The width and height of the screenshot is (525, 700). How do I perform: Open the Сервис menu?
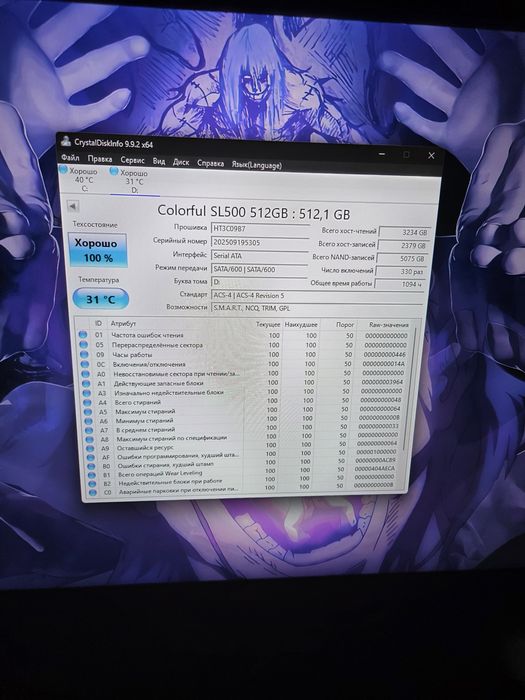click(133, 160)
